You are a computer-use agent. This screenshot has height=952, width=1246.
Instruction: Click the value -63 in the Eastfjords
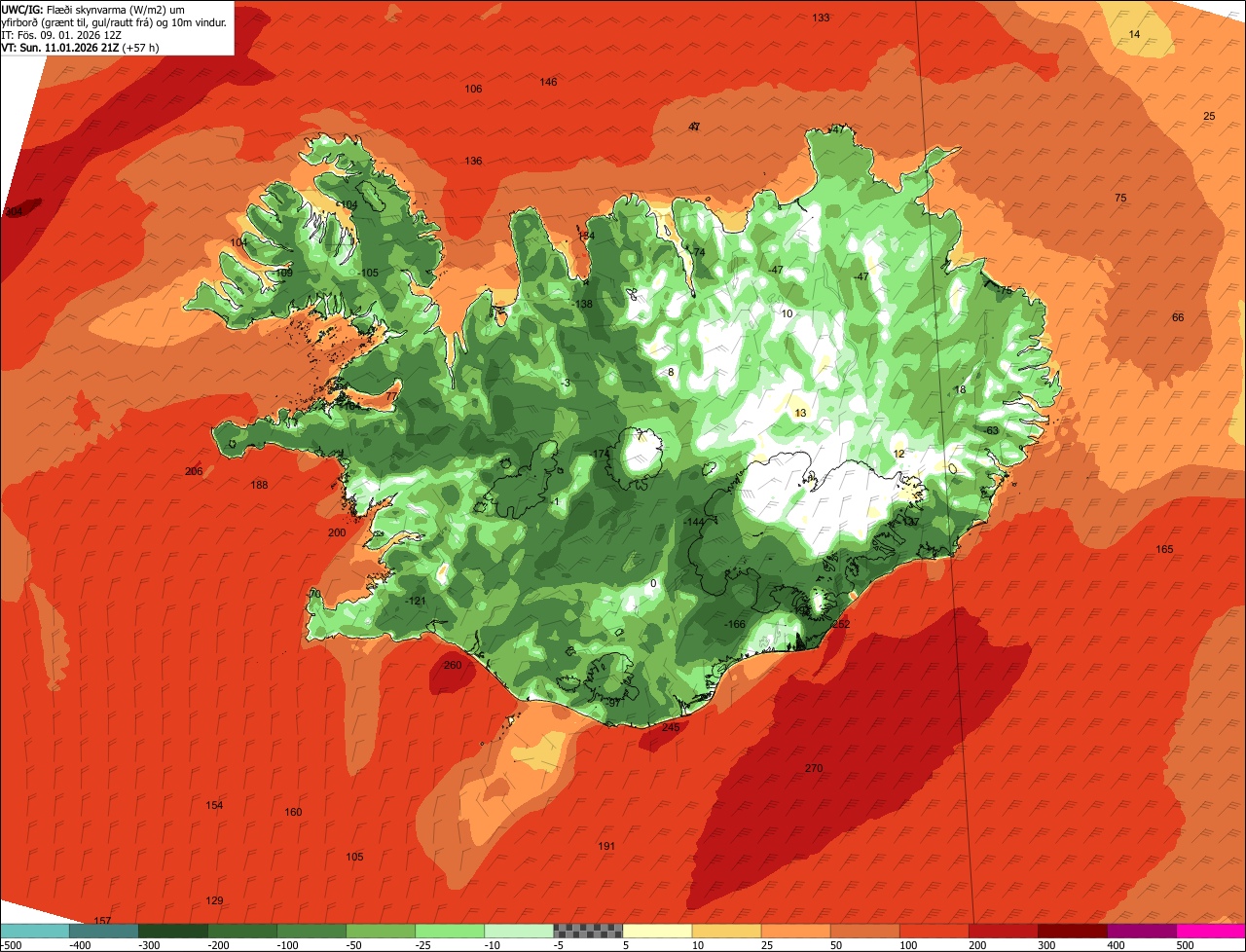point(991,430)
